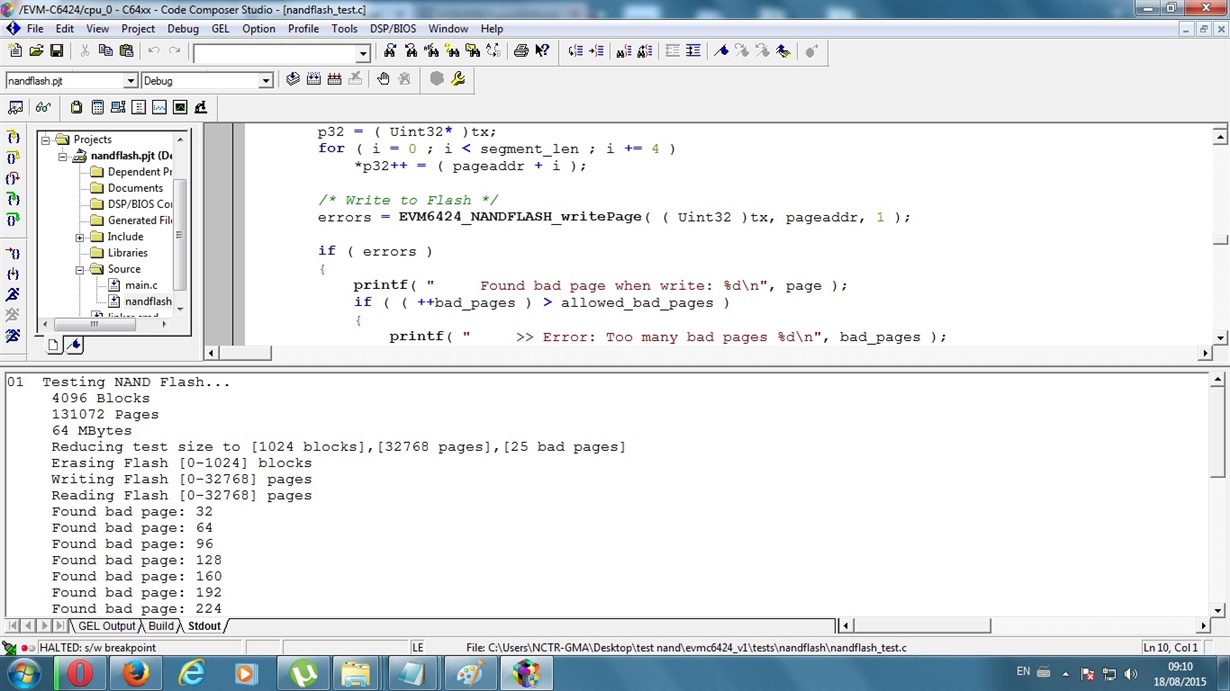Click the Animate icon in debug toolbar

13,336
